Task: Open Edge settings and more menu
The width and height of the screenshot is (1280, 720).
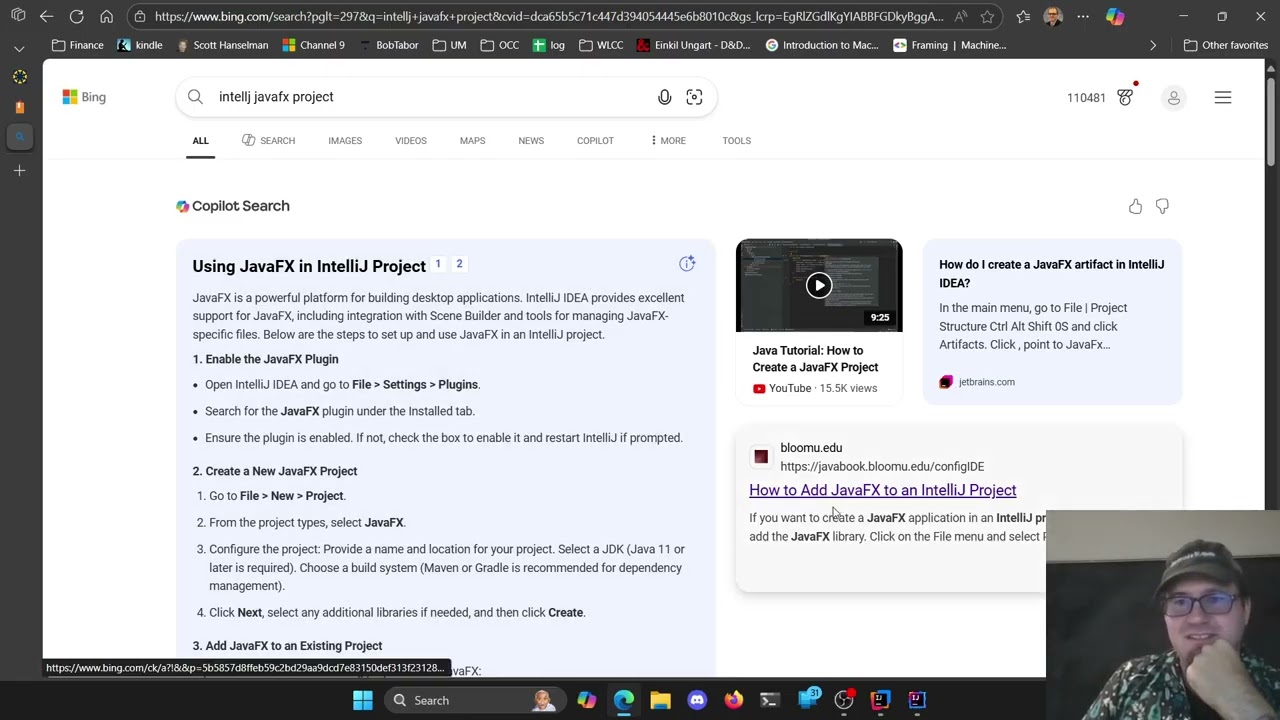Action: pyautogui.click(x=1083, y=17)
